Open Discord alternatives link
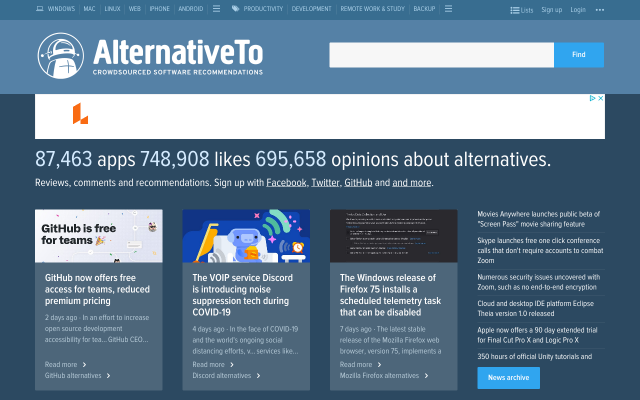The width and height of the screenshot is (640, 400). coord(226,376)
